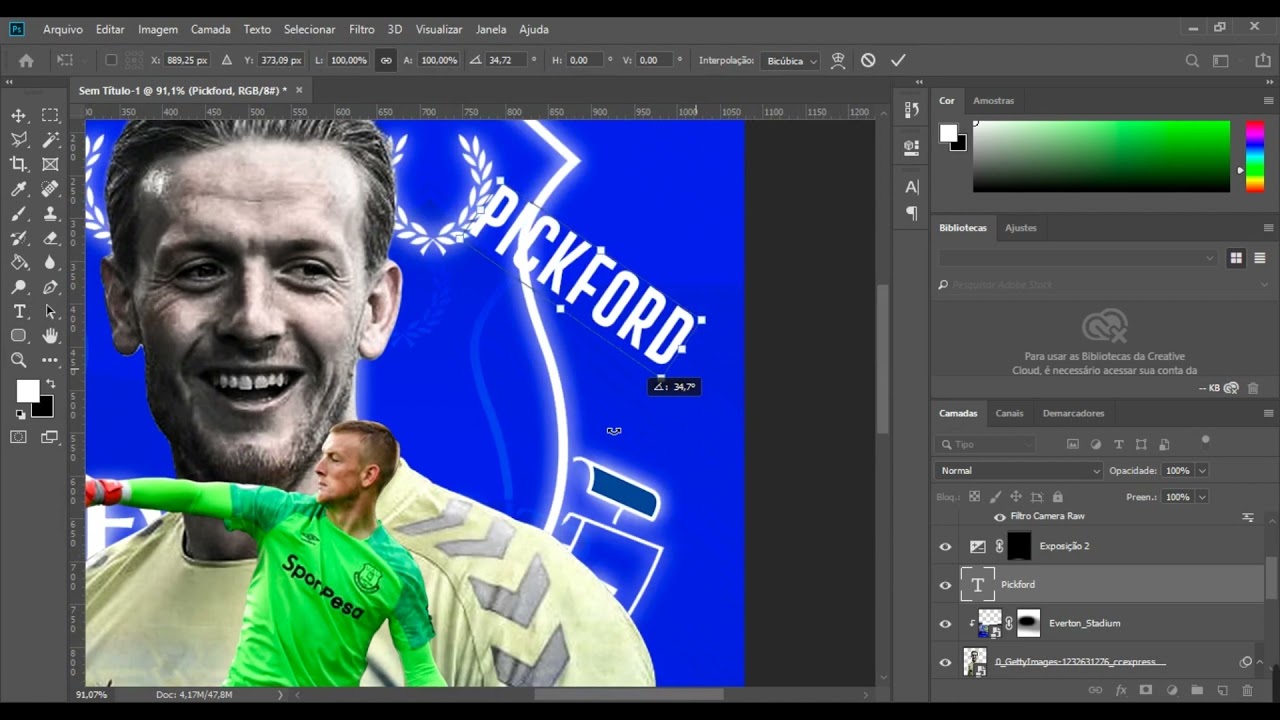The width and height of the screenshot is (1280, 720).
Task: Toggle Quick Mask mode
Action: coord(19,437)
